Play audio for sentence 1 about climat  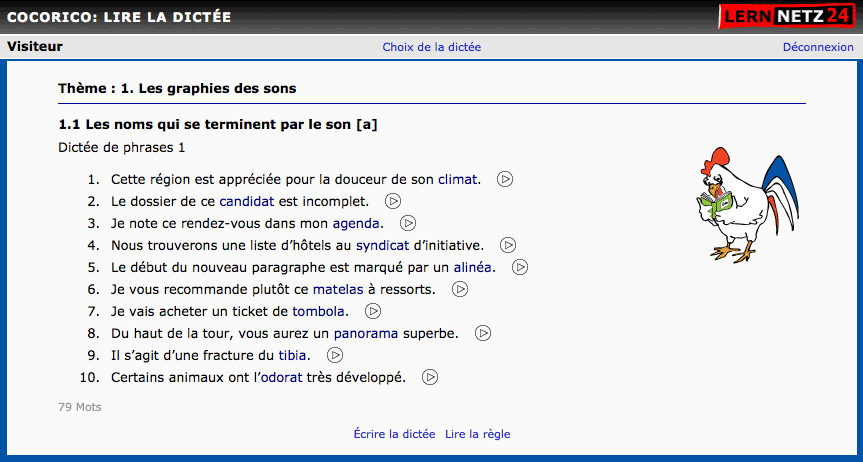[x=505, y=179]
